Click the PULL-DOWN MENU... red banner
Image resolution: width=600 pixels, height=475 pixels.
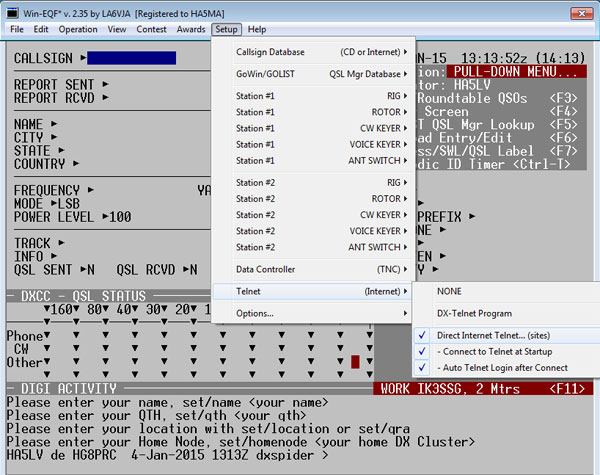[x=516, y=72]
